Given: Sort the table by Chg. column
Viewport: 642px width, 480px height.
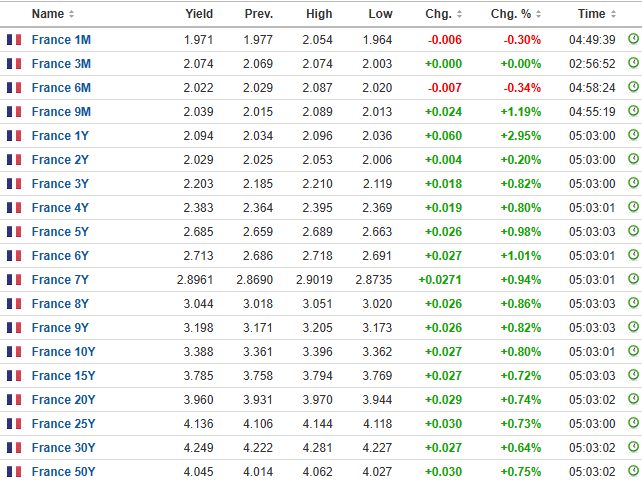Looking at the screenshot, I should click(444, 14).
